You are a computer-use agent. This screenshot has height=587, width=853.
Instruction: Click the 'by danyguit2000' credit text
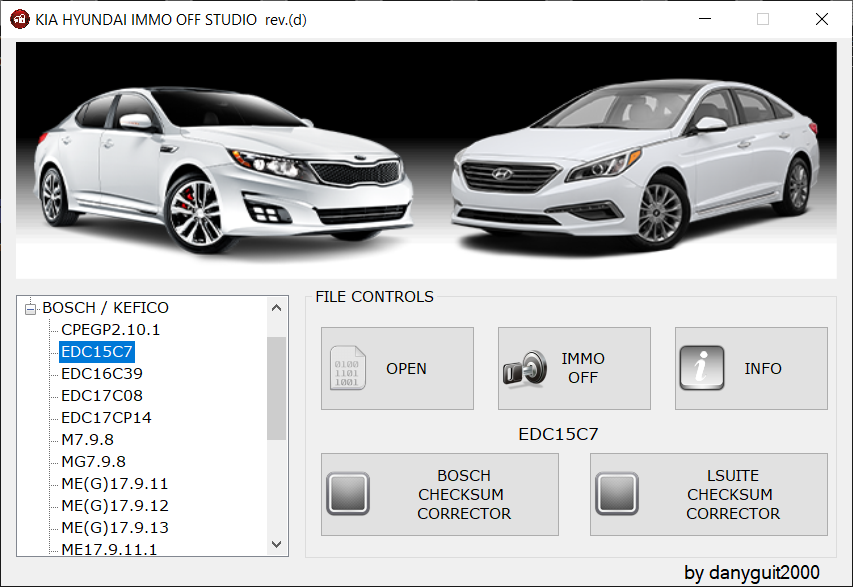click(x=752, y=572)
